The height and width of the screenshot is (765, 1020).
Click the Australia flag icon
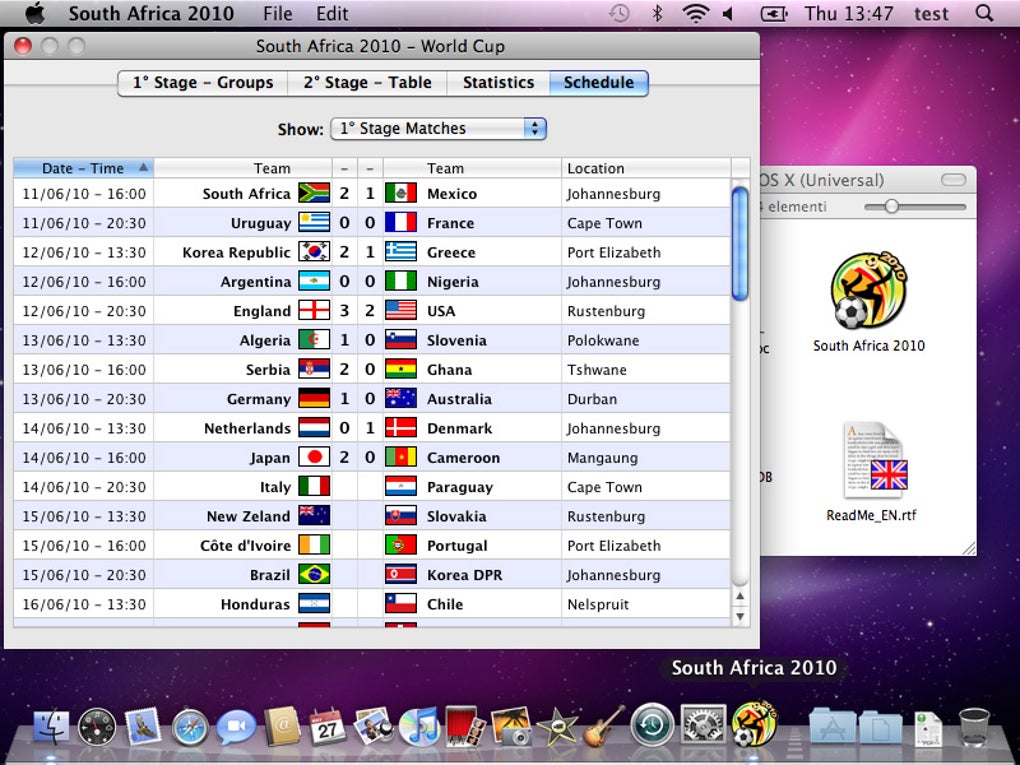pos(401,398)
